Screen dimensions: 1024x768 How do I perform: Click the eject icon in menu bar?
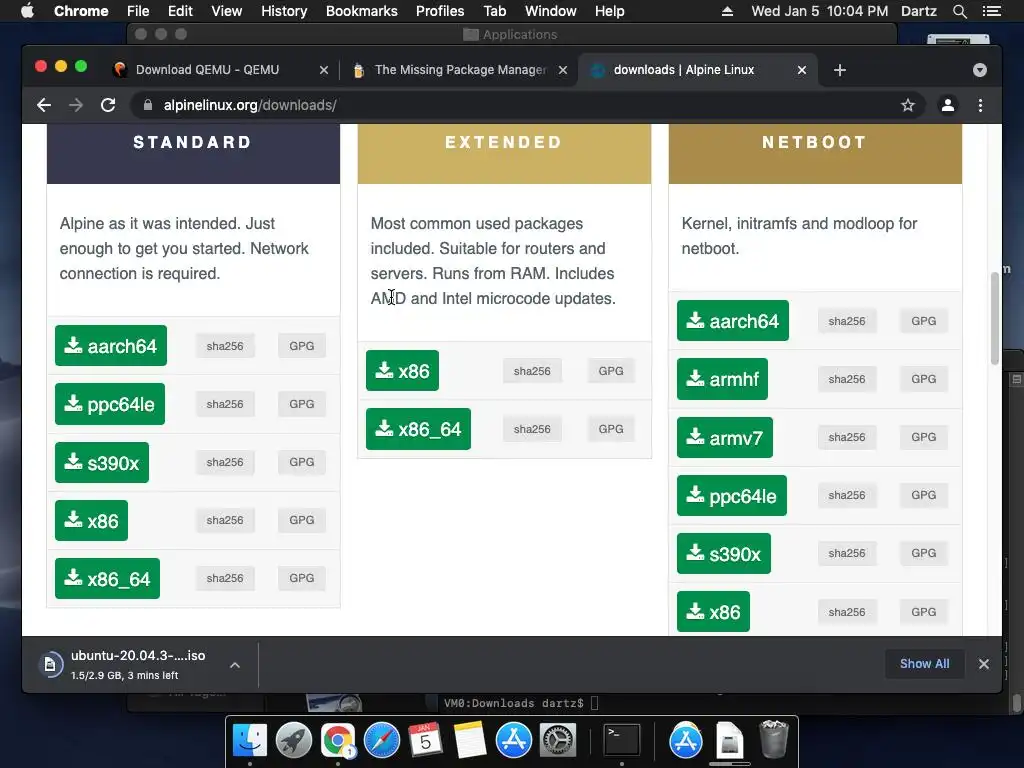click(x=727, y=11)
